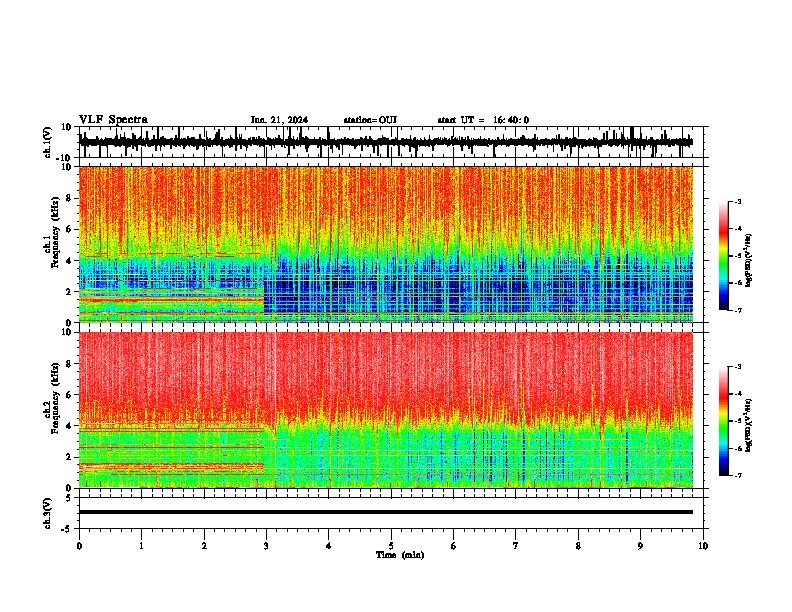The height and width of the screenshot is (612, 792).
Task: Click the x-axis tick label "7"
Action: tap(516, 546)
